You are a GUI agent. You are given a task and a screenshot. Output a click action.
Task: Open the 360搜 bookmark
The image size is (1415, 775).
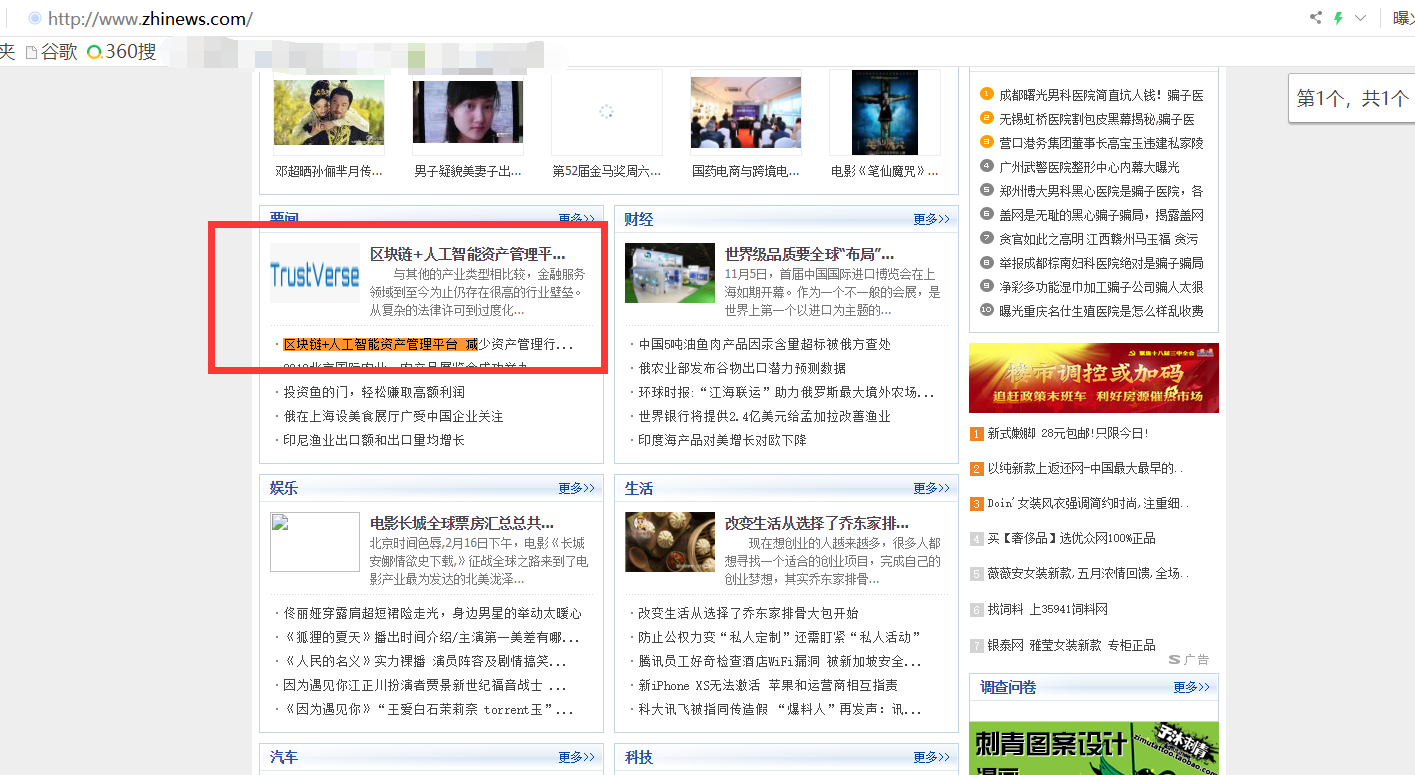[122, 51]
